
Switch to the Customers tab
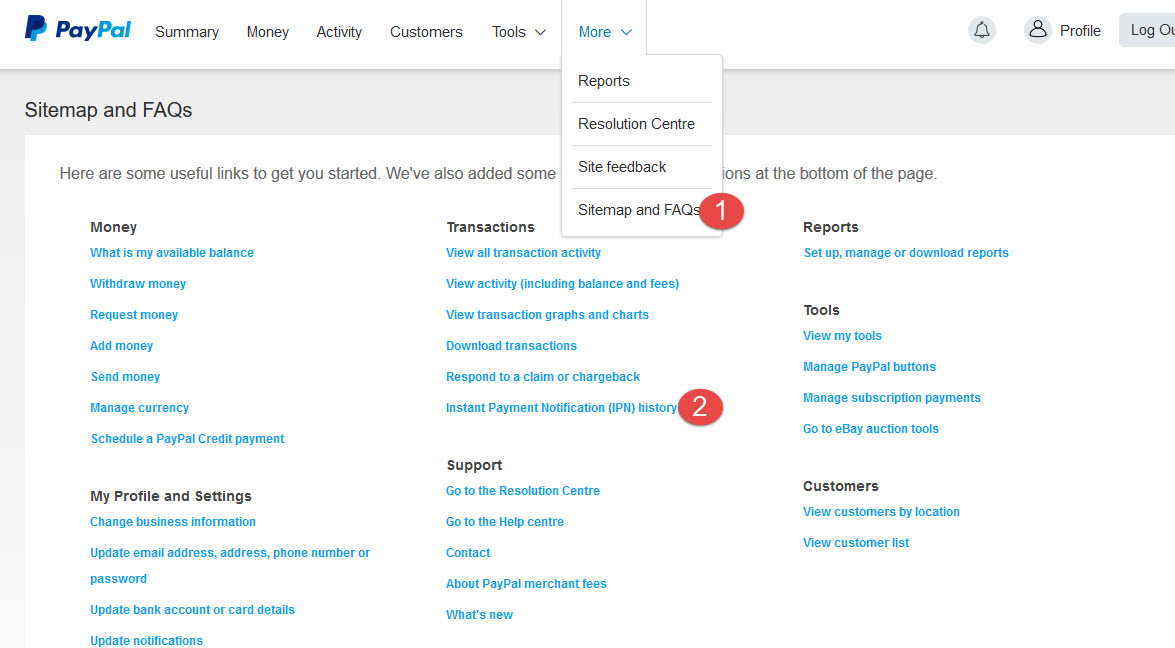(426, 32)
